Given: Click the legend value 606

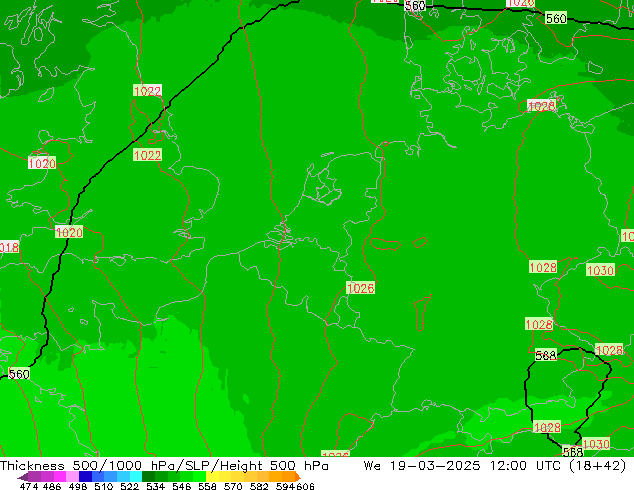Looking at the screenshot, I should pos(305,486).
